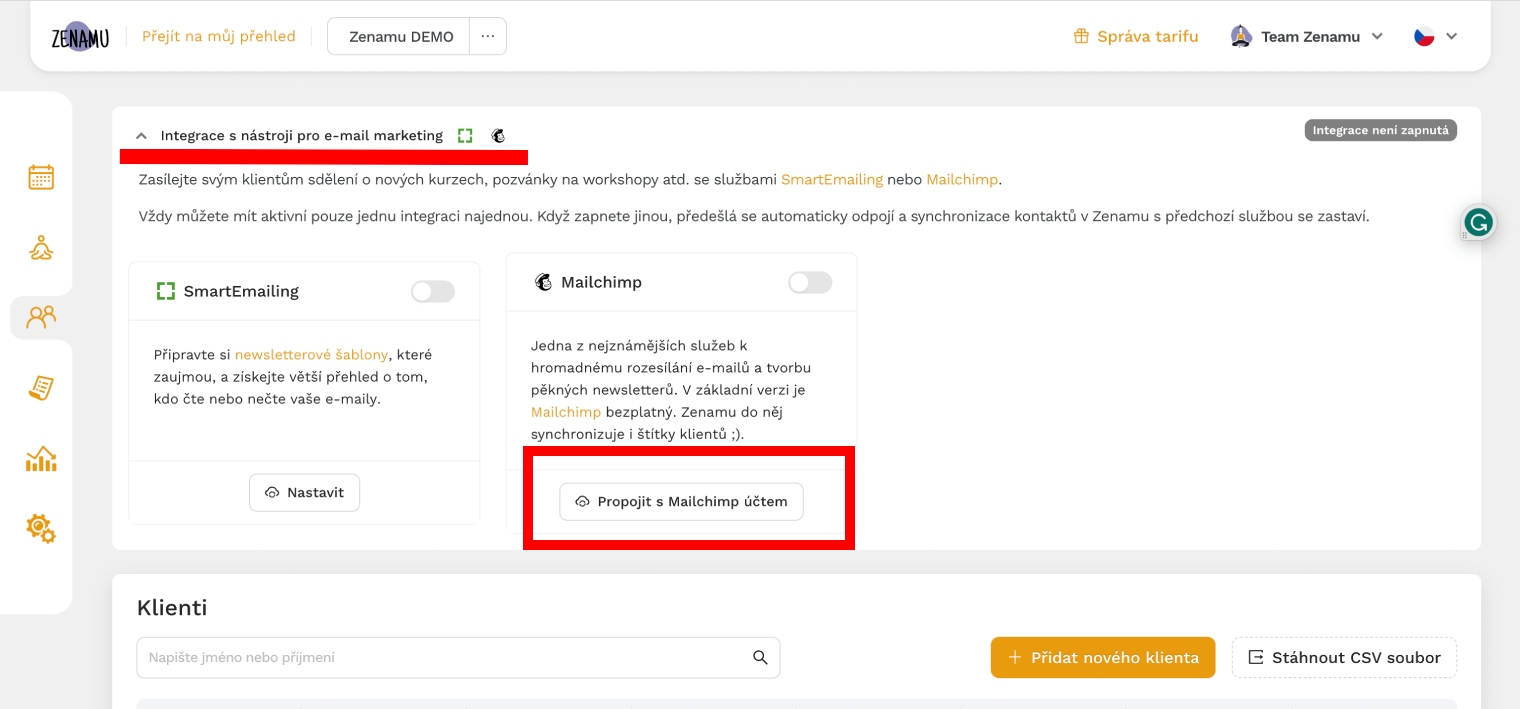Screen dimensions: 1520x709
Task: Click the Nastavit button for SmartEmailing
Action: pos(304,492)
